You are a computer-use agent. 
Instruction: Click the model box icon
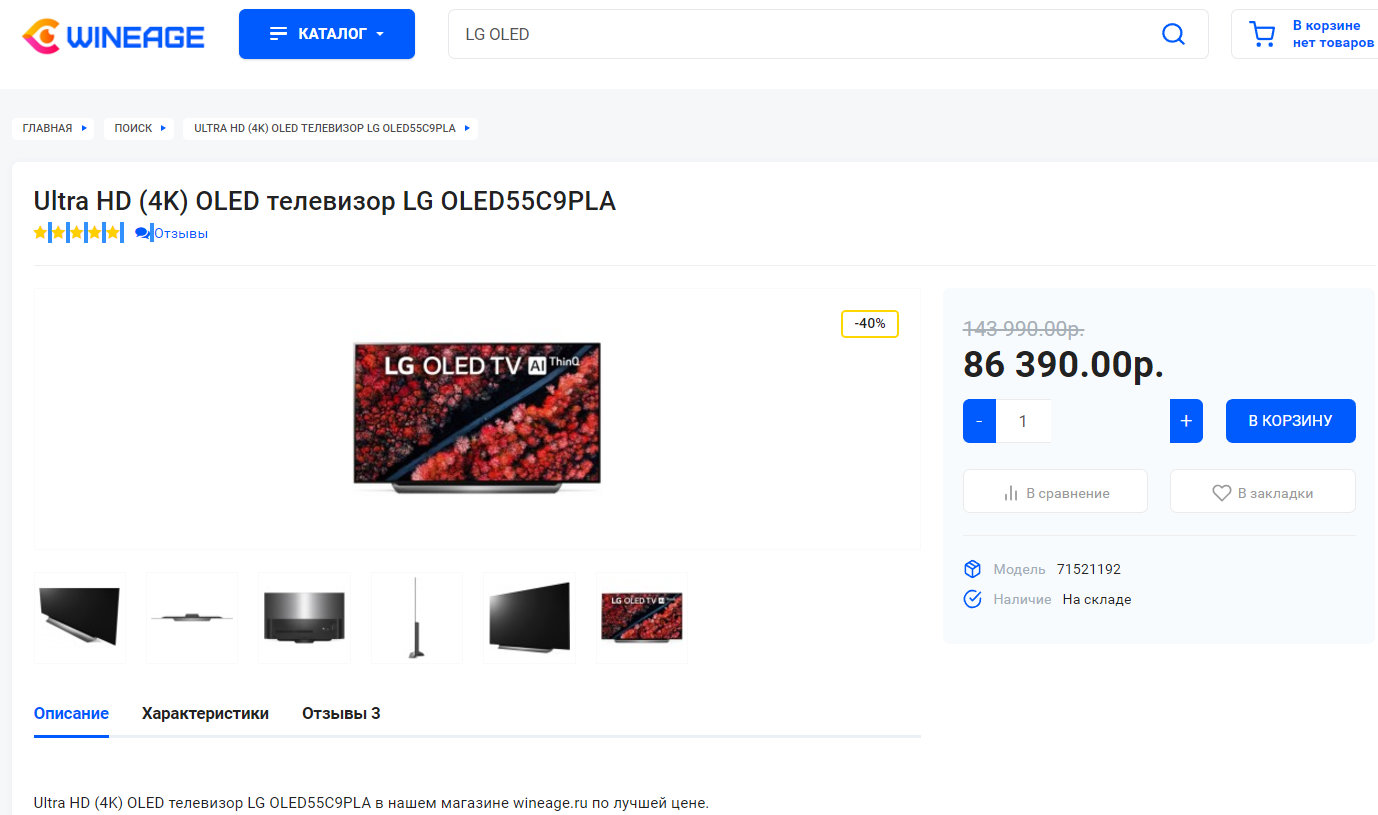pos(972,569)
